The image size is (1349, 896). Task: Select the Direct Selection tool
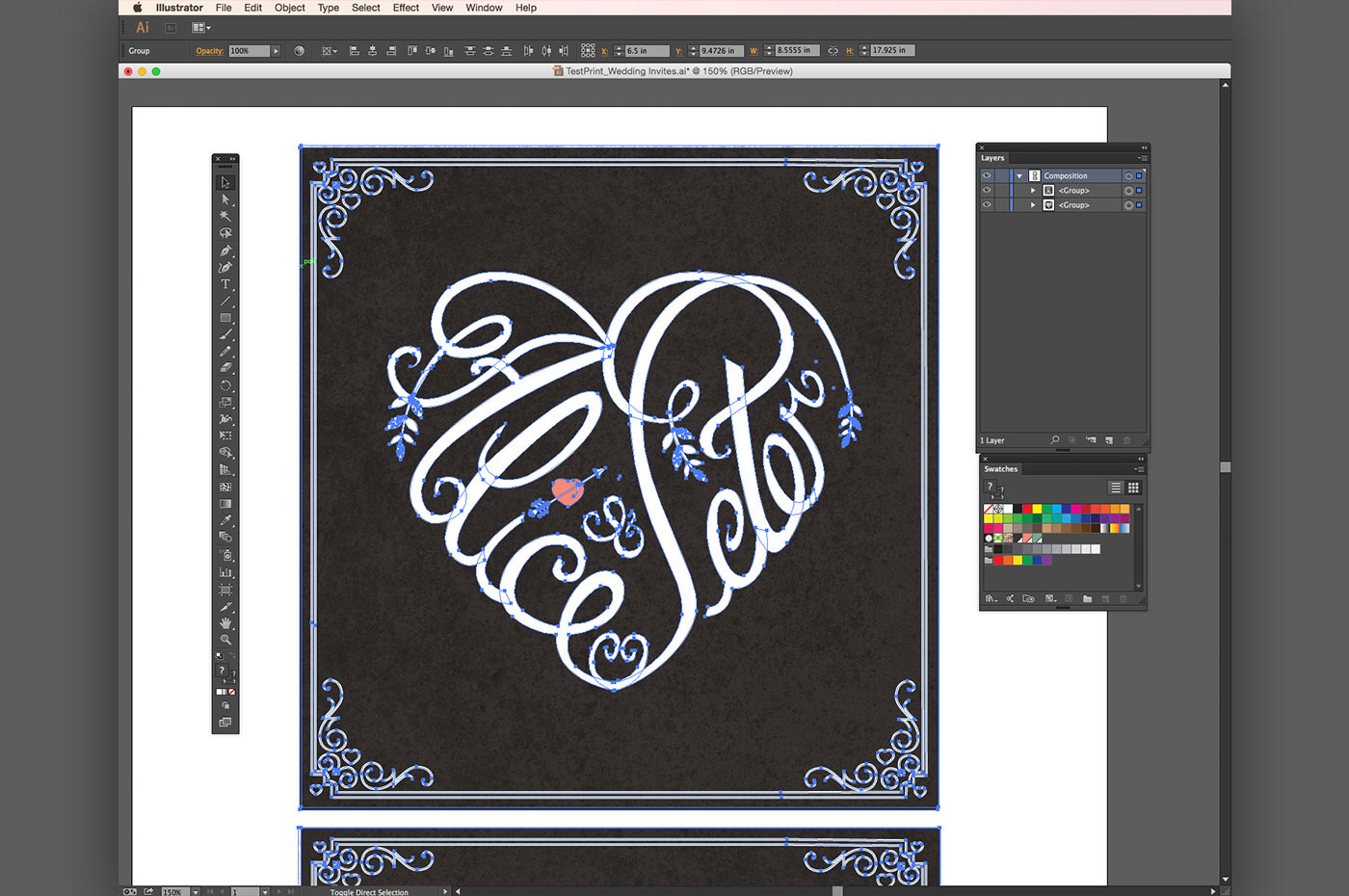(x=225, y=199)
